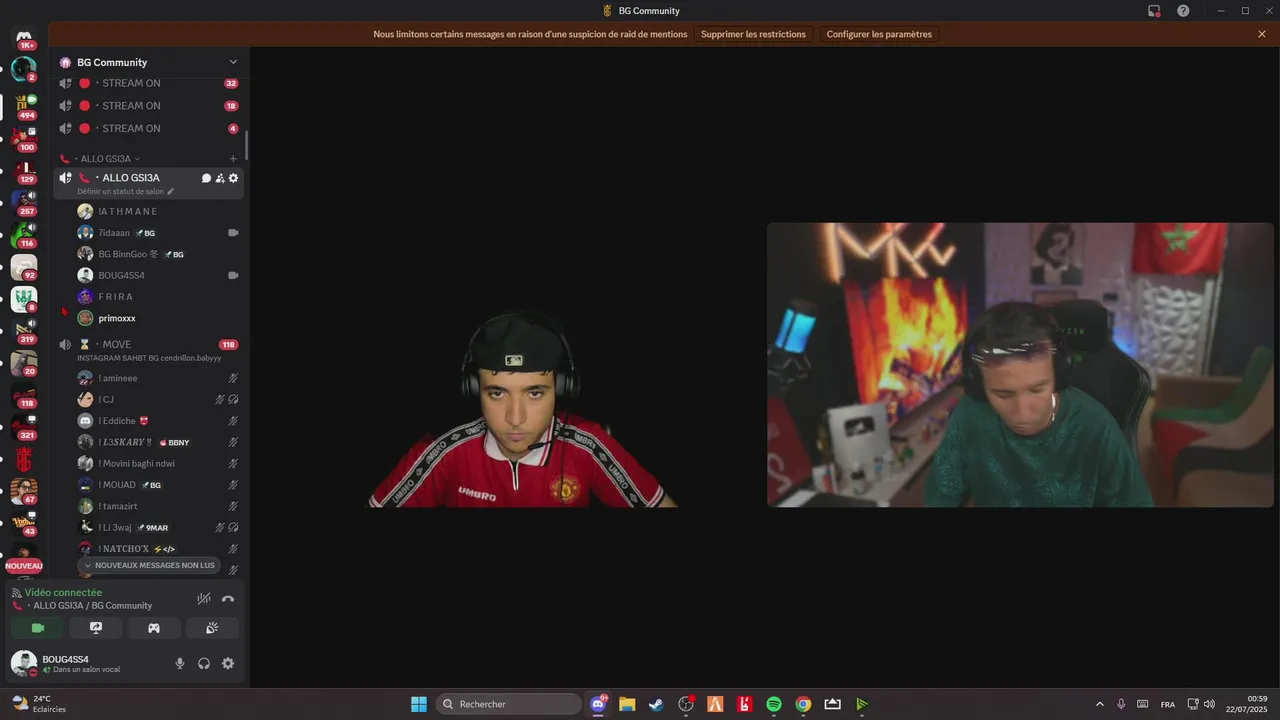Show hidden system tray icons
This screenshot has height=720, width=1280.
click(1100, 704)
